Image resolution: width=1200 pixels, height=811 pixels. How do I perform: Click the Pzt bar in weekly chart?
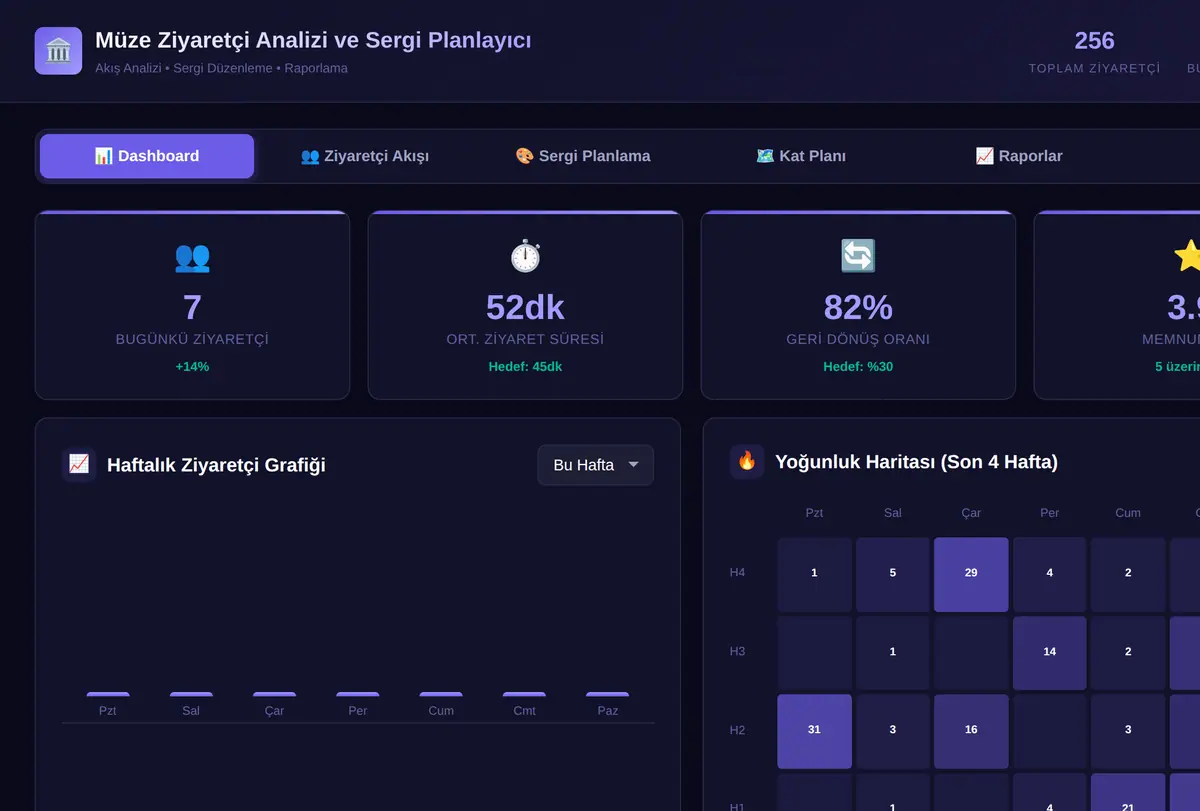pyautogui.click(x=108, y=694)
